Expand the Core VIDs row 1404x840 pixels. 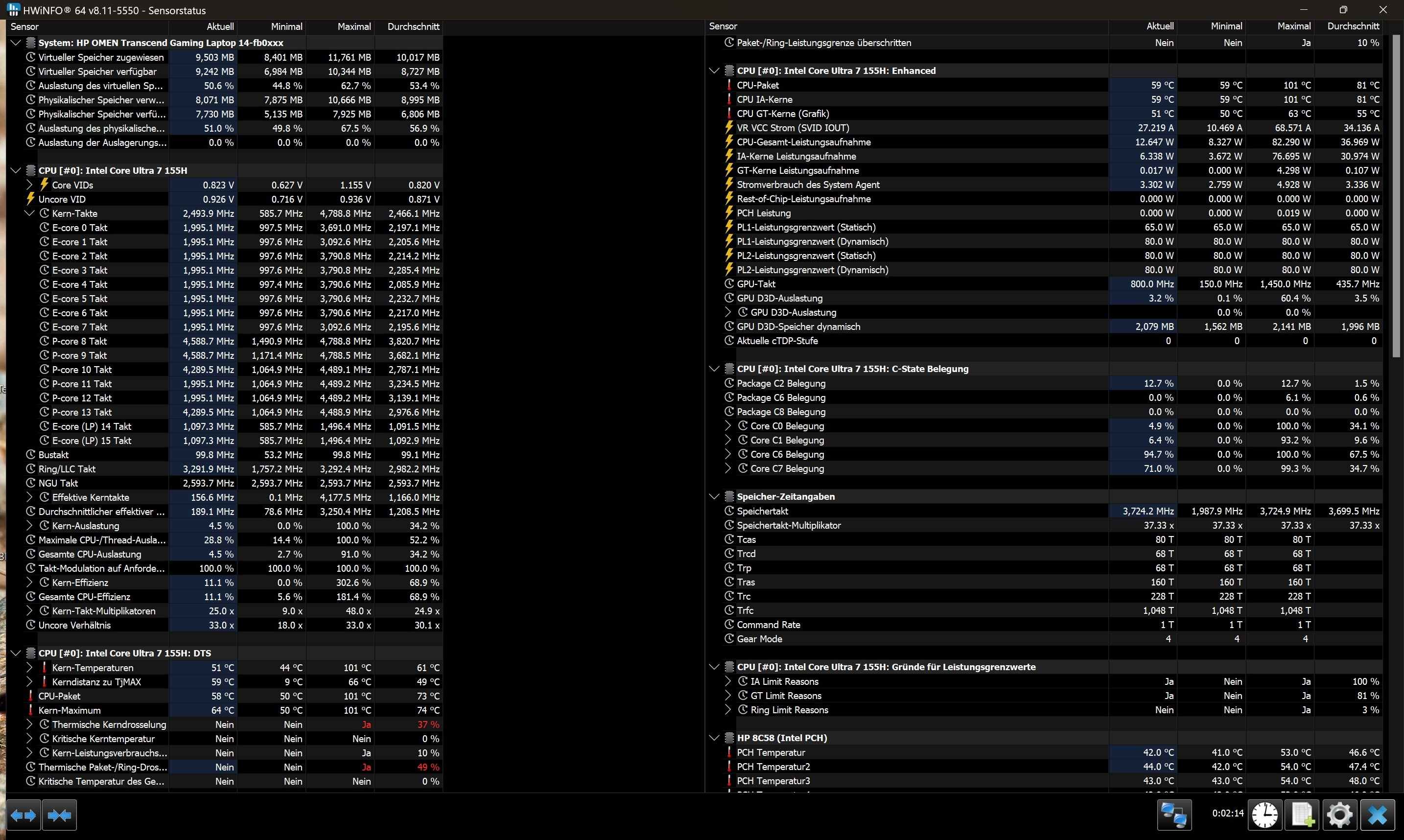coord(29,185)
